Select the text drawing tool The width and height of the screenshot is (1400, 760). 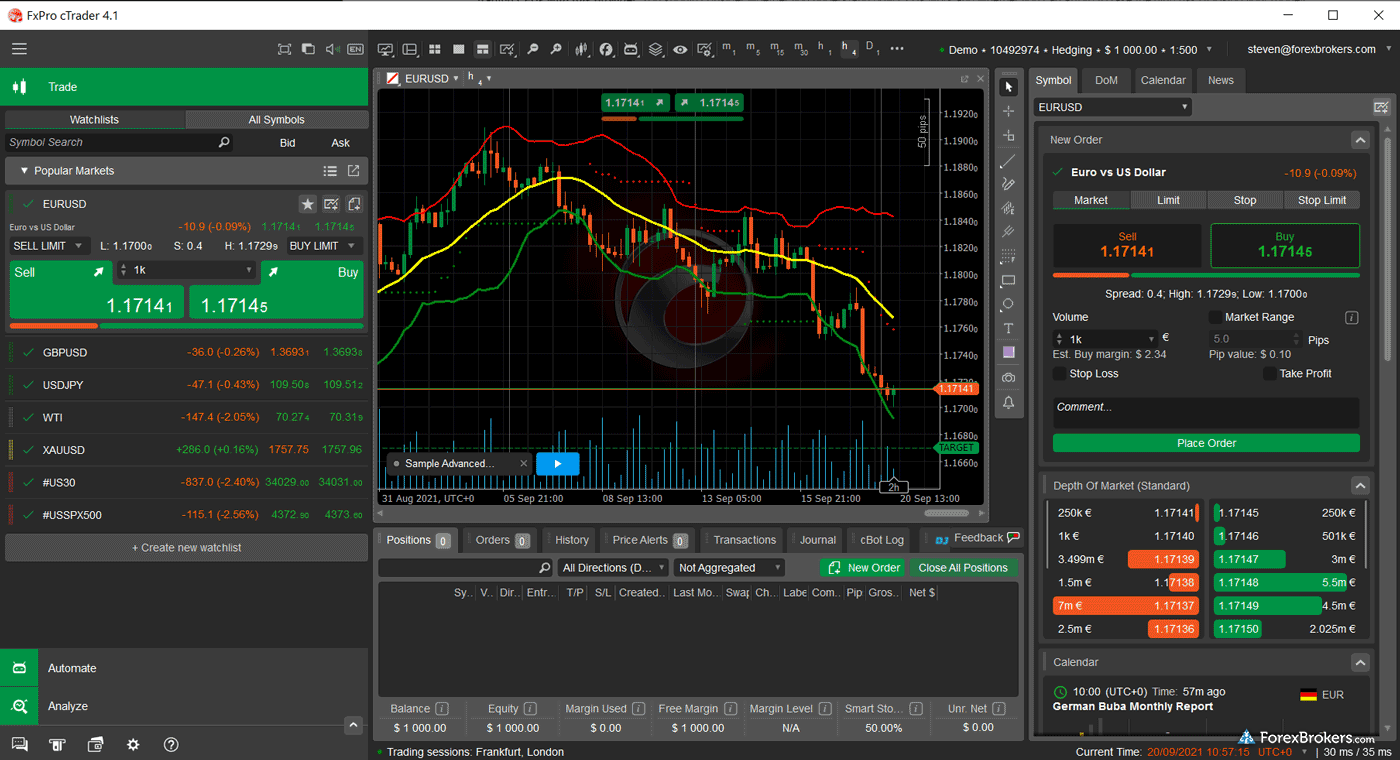point(1008,329)
